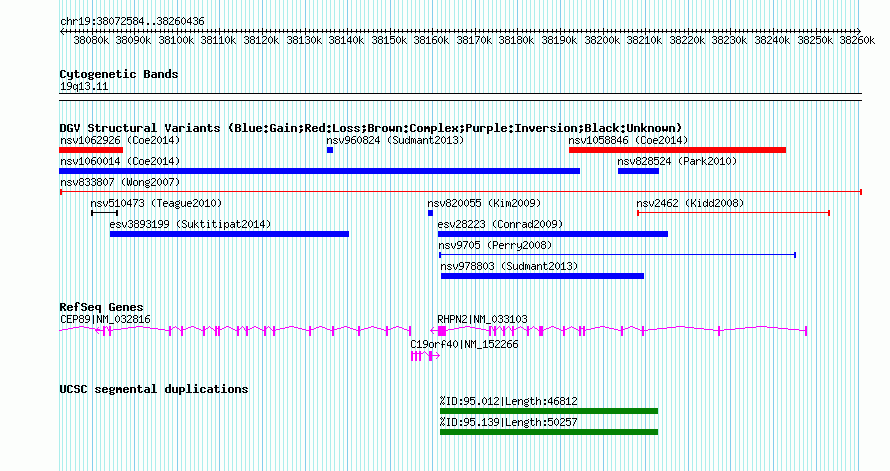890x471 pixels.
Task: Click the RHPN2|NM_033103 gene label
Action: 482,319
